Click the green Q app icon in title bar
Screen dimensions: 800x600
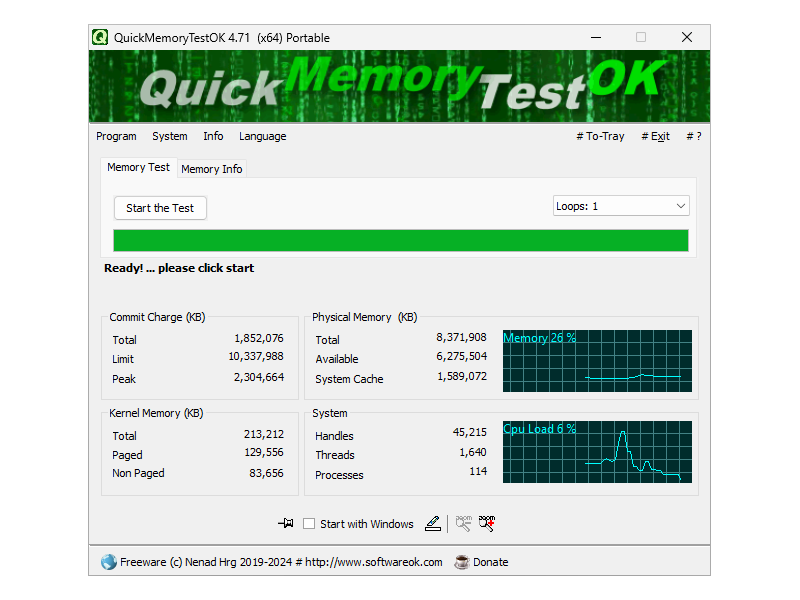click(100, 37)
